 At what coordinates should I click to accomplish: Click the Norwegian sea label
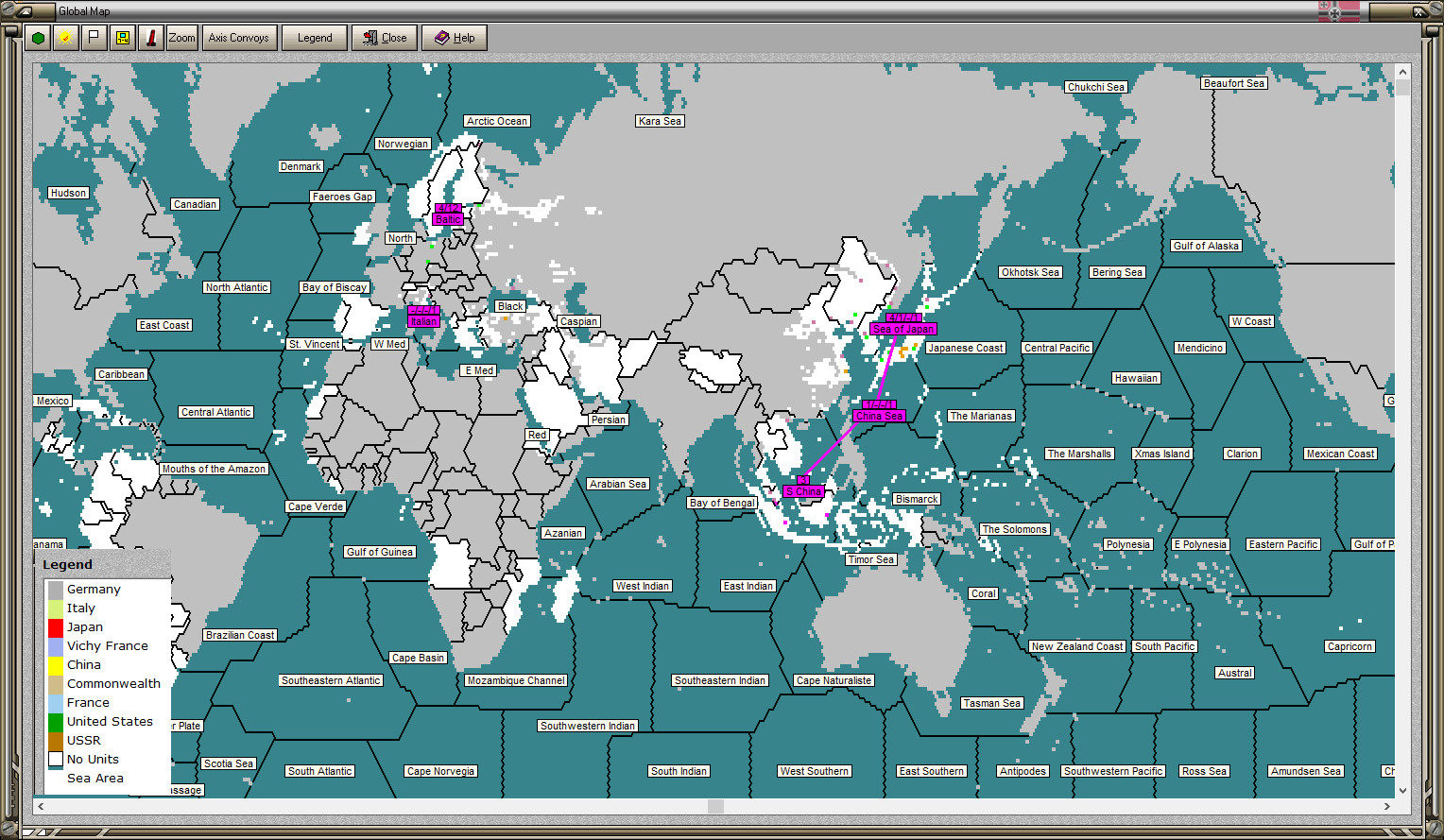pos(403,144)
